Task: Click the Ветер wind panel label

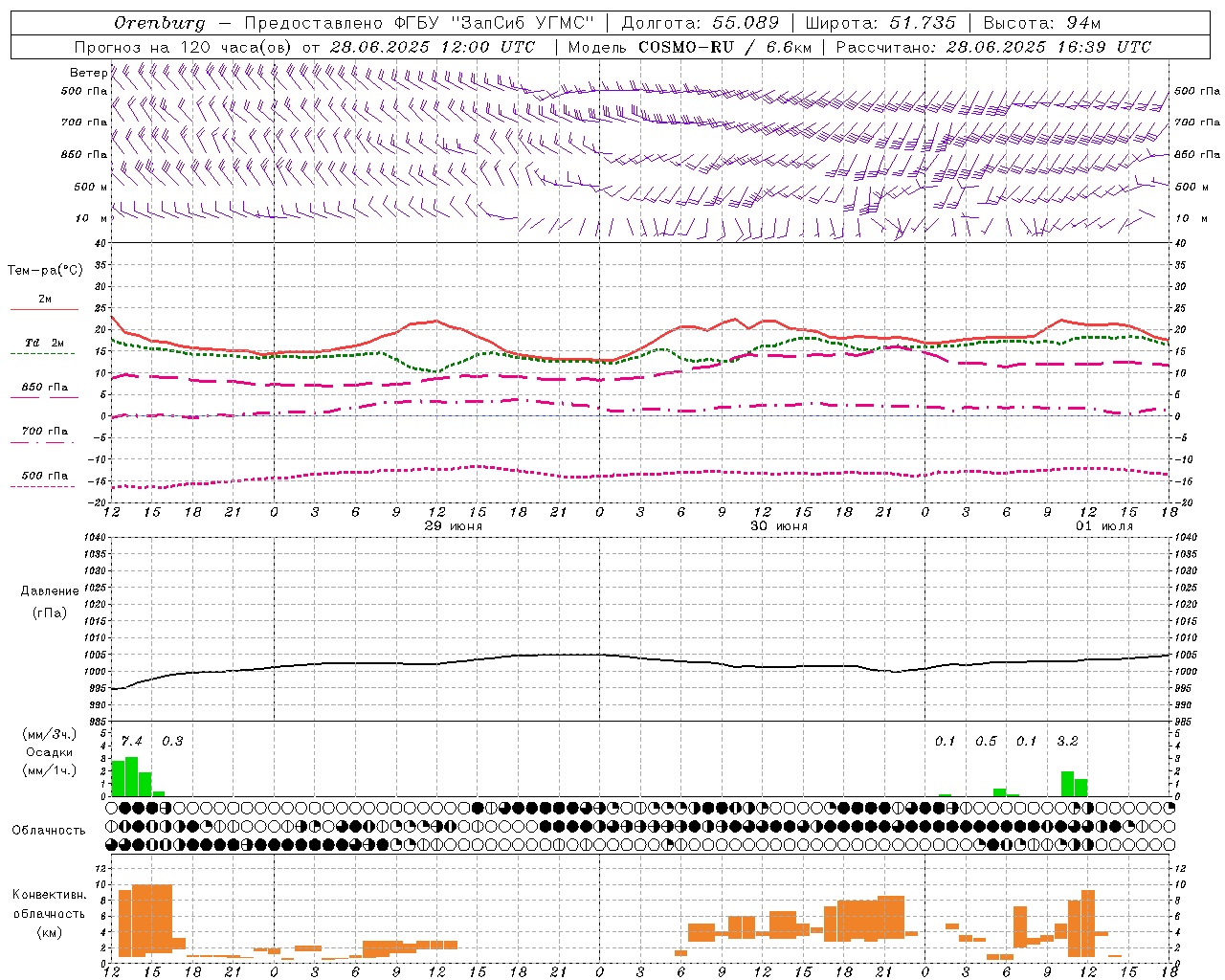Action: tap(88, 73)
